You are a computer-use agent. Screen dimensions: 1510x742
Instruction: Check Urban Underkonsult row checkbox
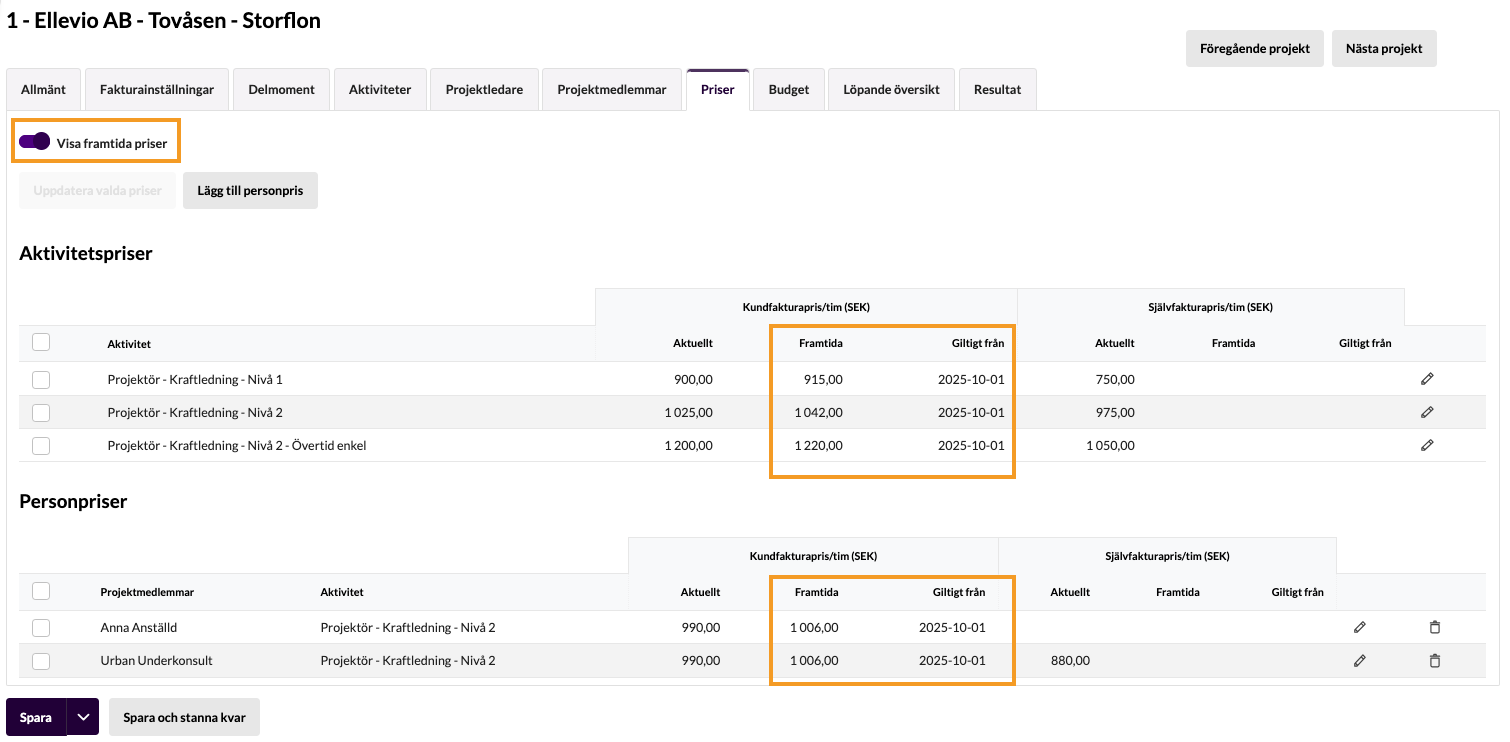(41, 660)
